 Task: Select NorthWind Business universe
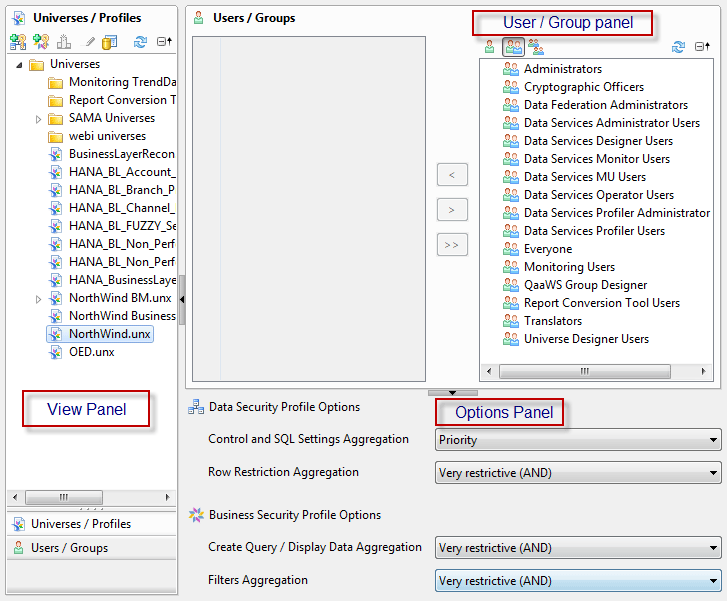tap(122, 316)
